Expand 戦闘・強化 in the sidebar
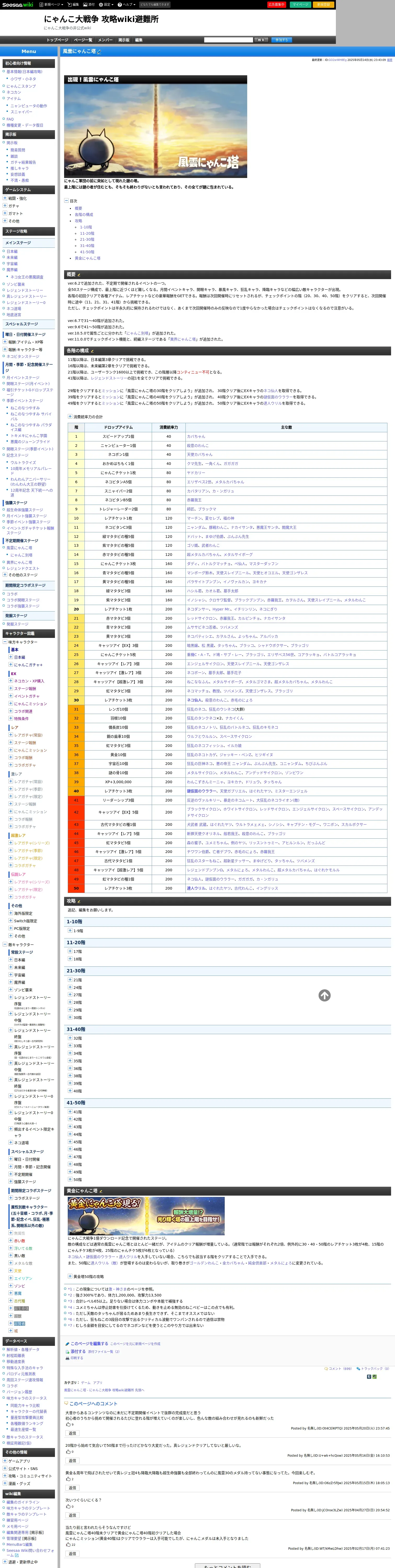 (5, 198)
